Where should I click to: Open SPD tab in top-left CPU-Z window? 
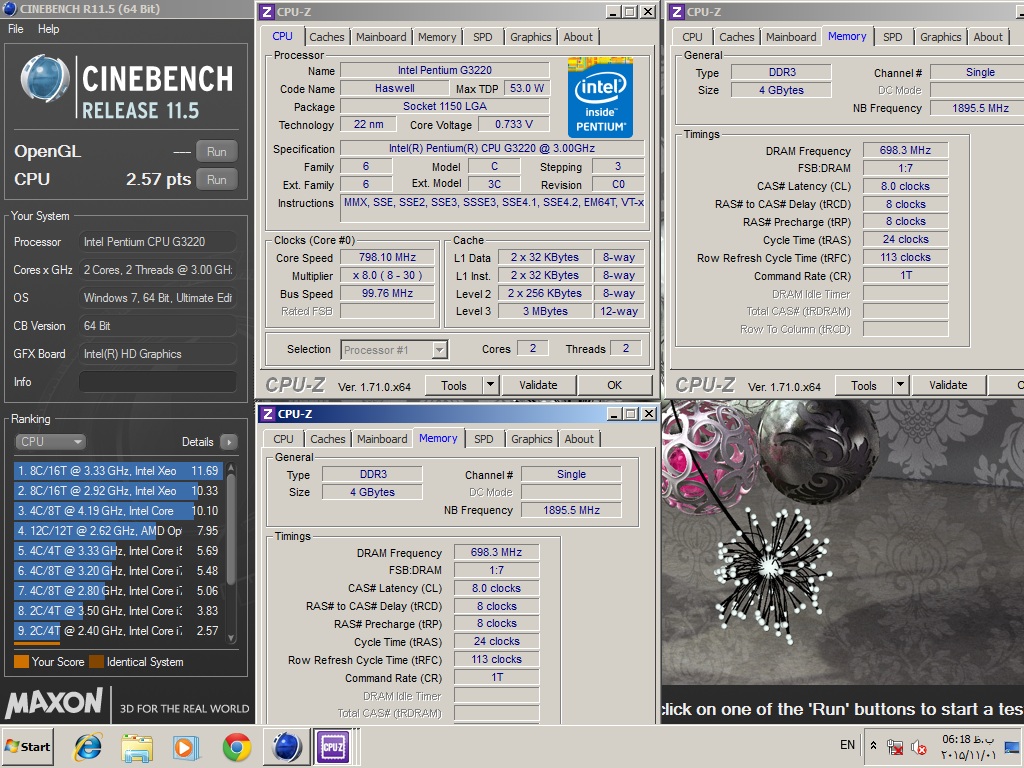click(x=483, y=37)
